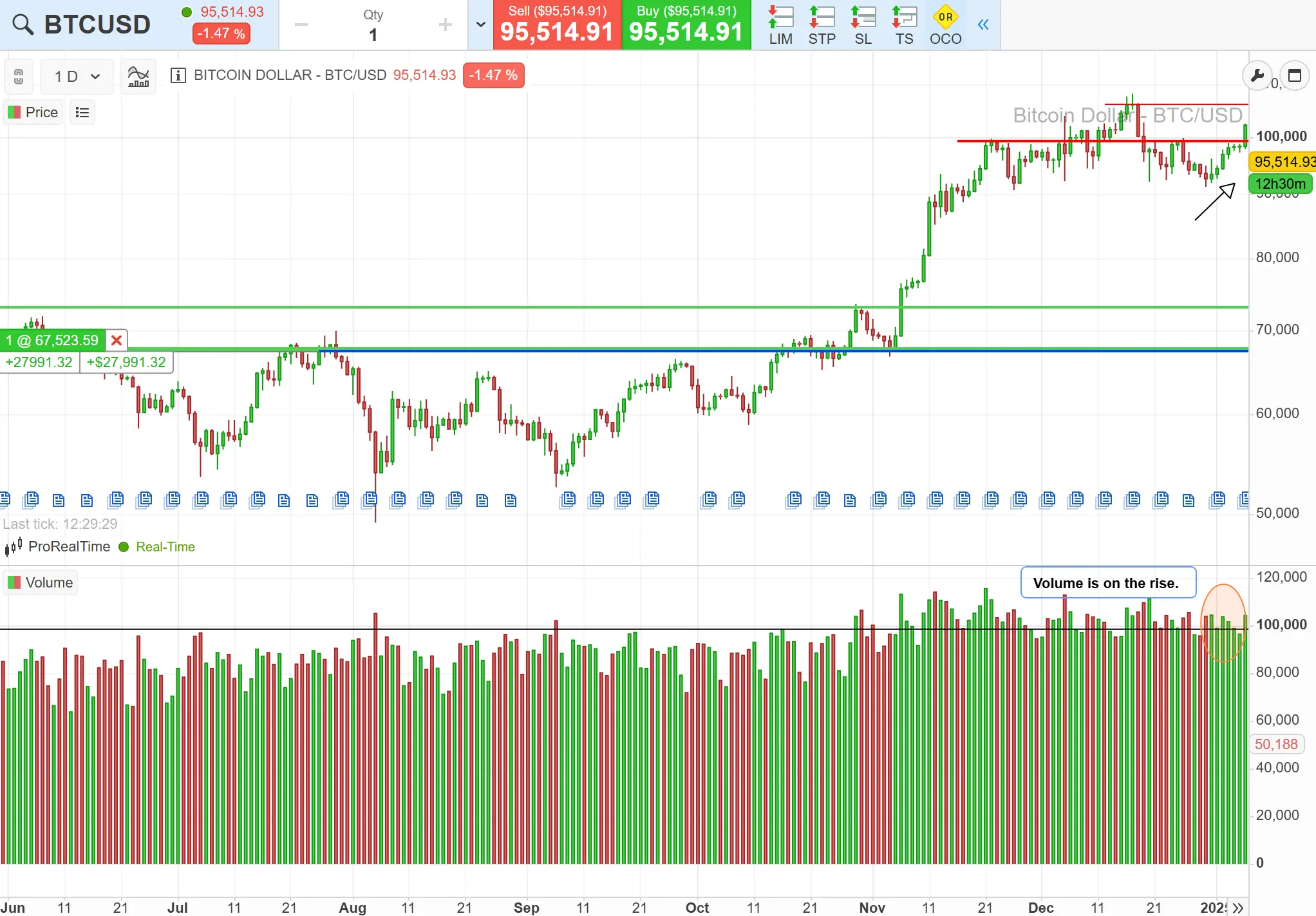Click the 95,514.93 current price tag on axis
The image size is (1316, 916).
tap(1283, 162)
